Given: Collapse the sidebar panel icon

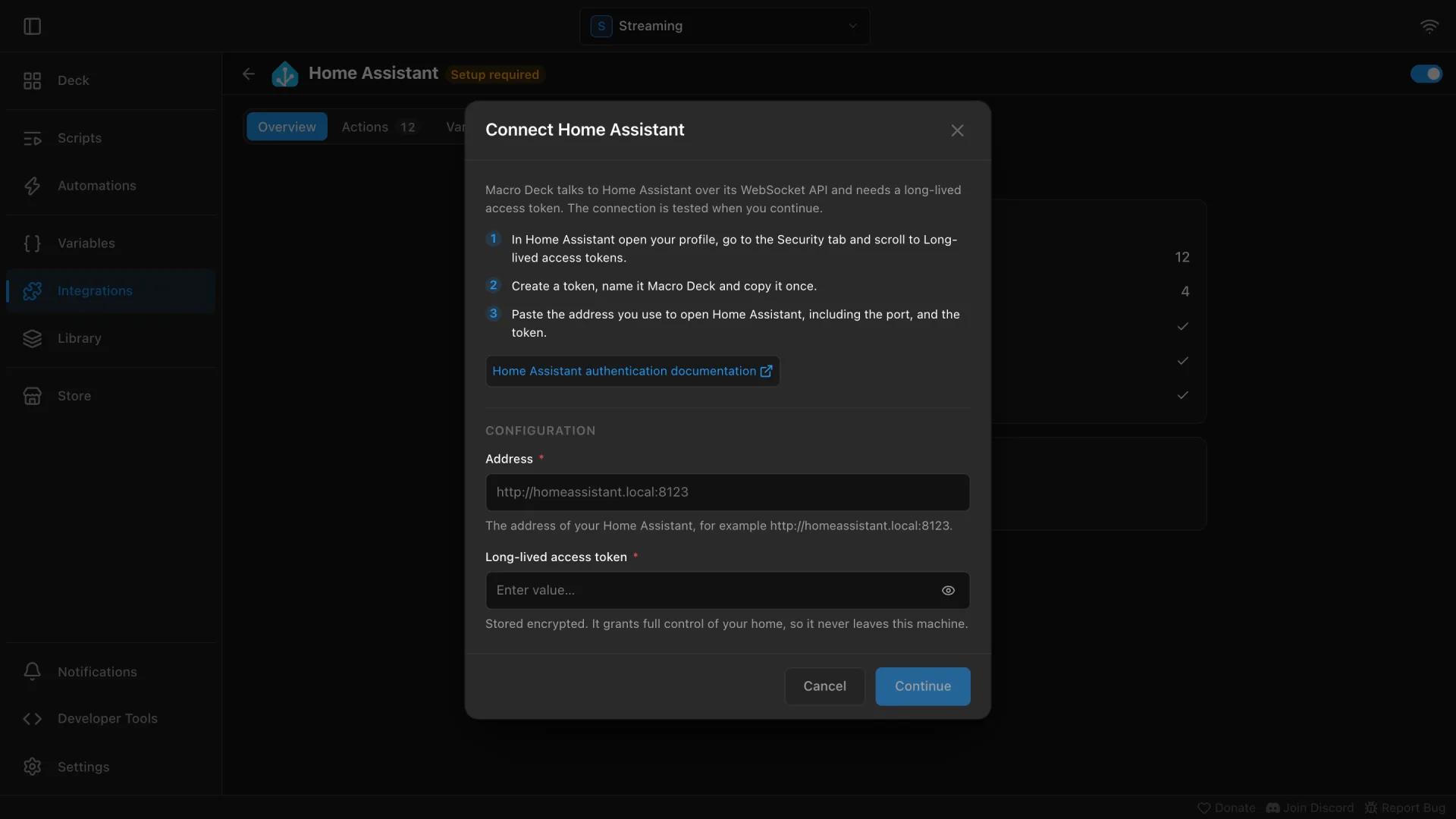Looking at the screenshot, I should 32,27.
